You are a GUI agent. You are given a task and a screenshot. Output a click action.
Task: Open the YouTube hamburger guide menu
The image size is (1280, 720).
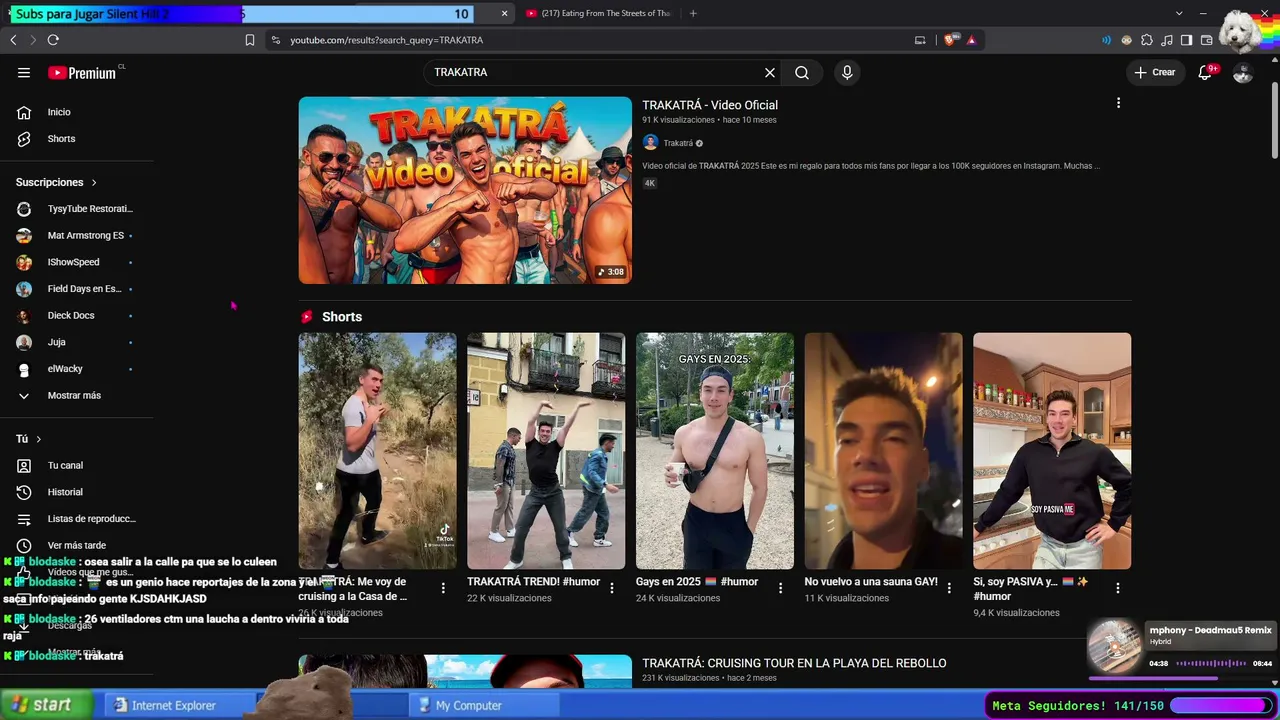coord(24,72)
